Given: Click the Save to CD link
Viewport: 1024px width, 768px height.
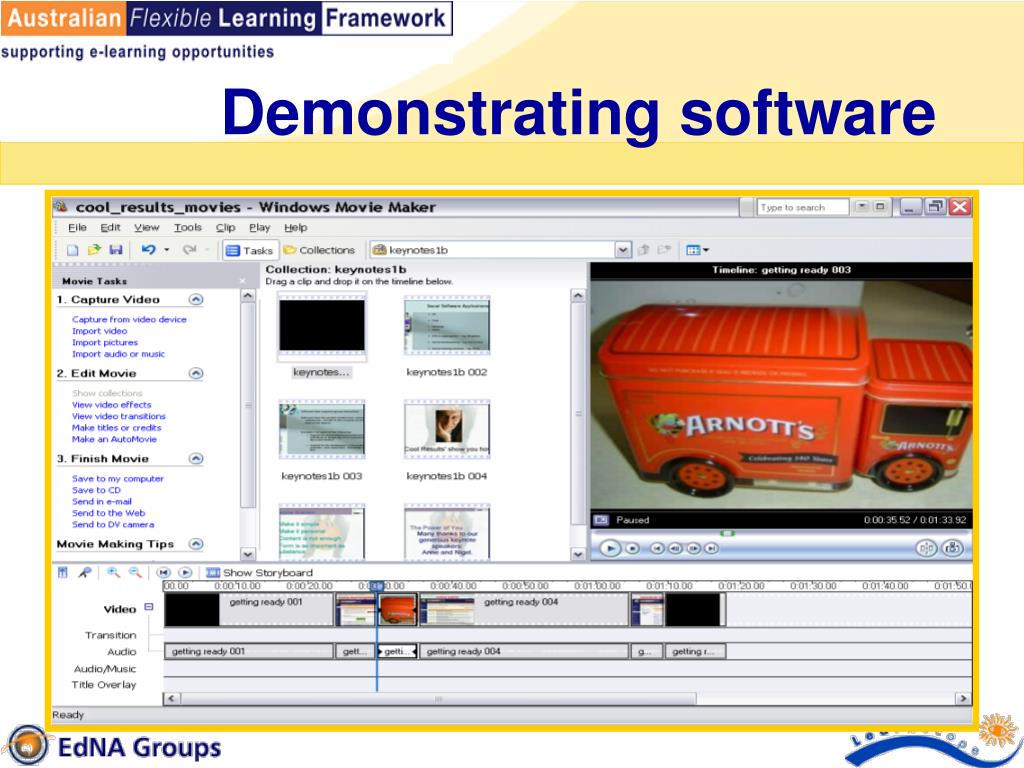Looking at the screenshot, I should (x=96, y=490).
